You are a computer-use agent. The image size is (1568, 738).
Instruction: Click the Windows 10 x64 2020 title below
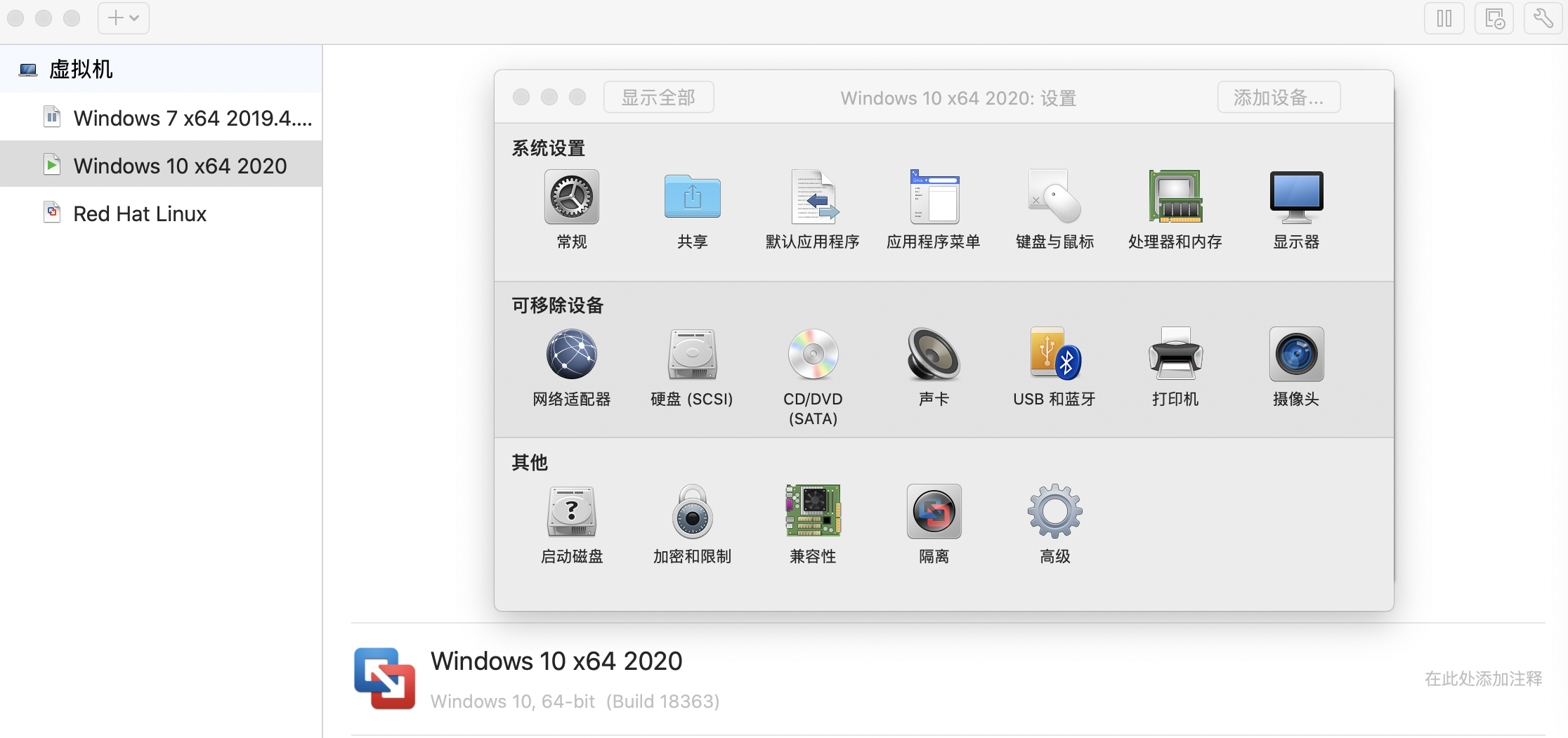point(556,661)
